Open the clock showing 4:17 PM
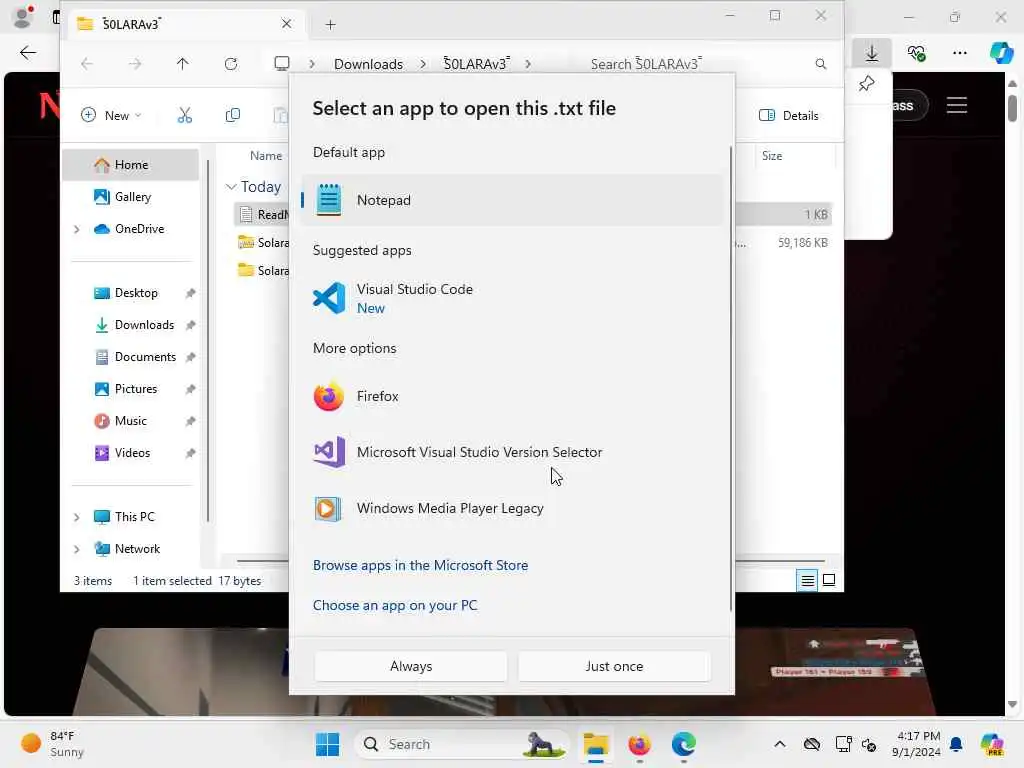Viewport: 1024px width, 768px height. 917,744
